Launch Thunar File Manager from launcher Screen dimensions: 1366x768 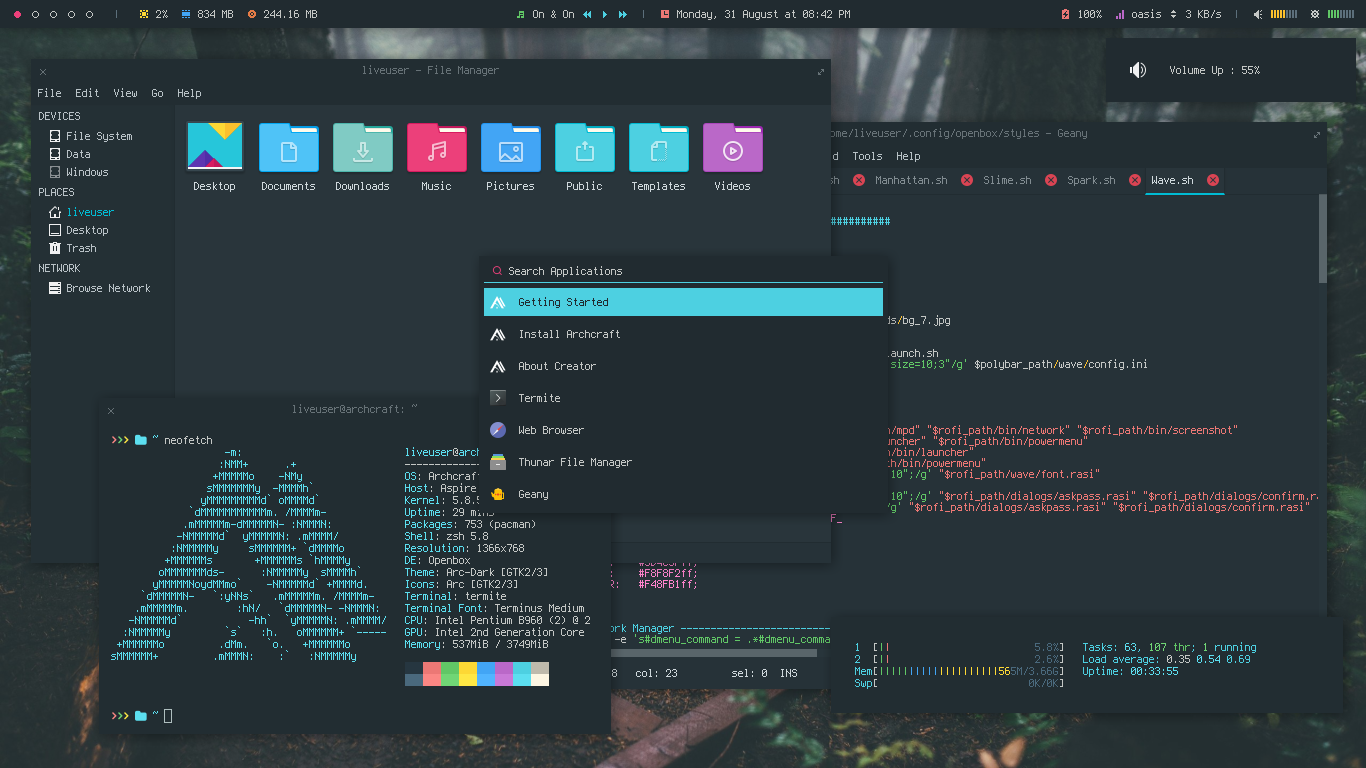(683, 462)
